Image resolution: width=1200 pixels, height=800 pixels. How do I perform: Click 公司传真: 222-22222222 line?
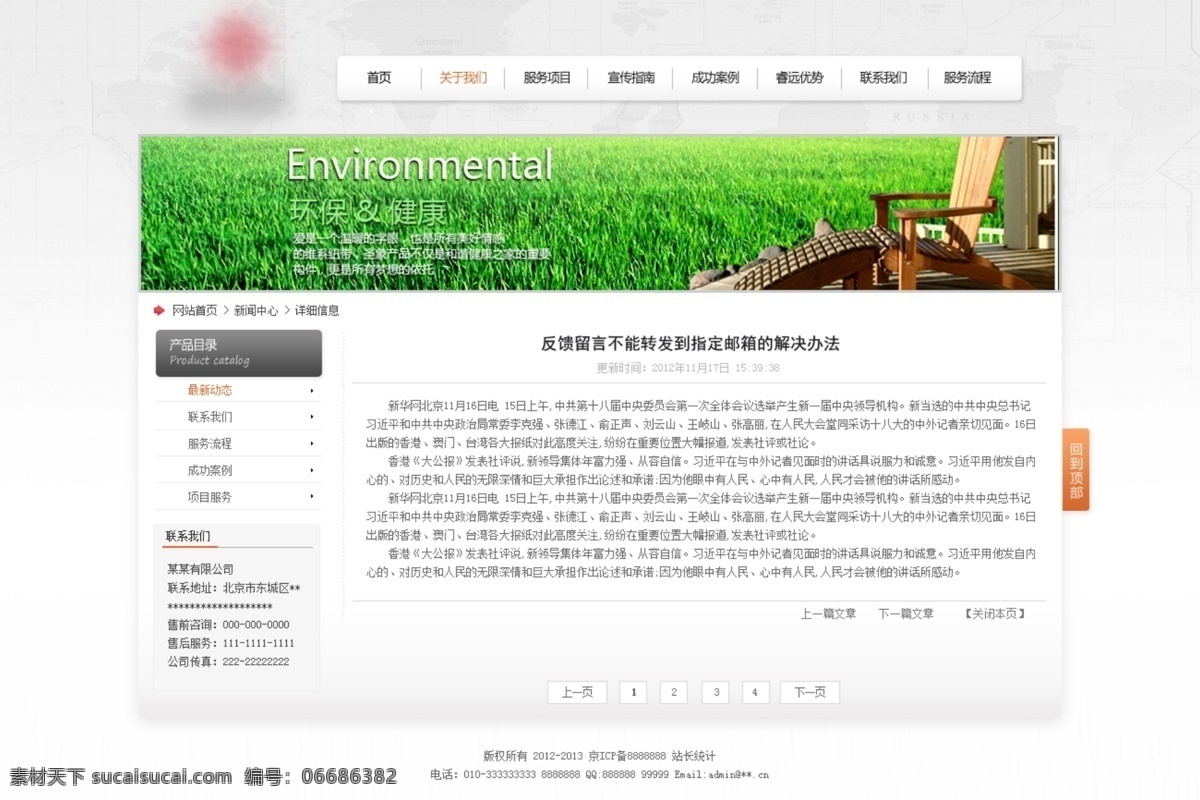click(228, 662)
